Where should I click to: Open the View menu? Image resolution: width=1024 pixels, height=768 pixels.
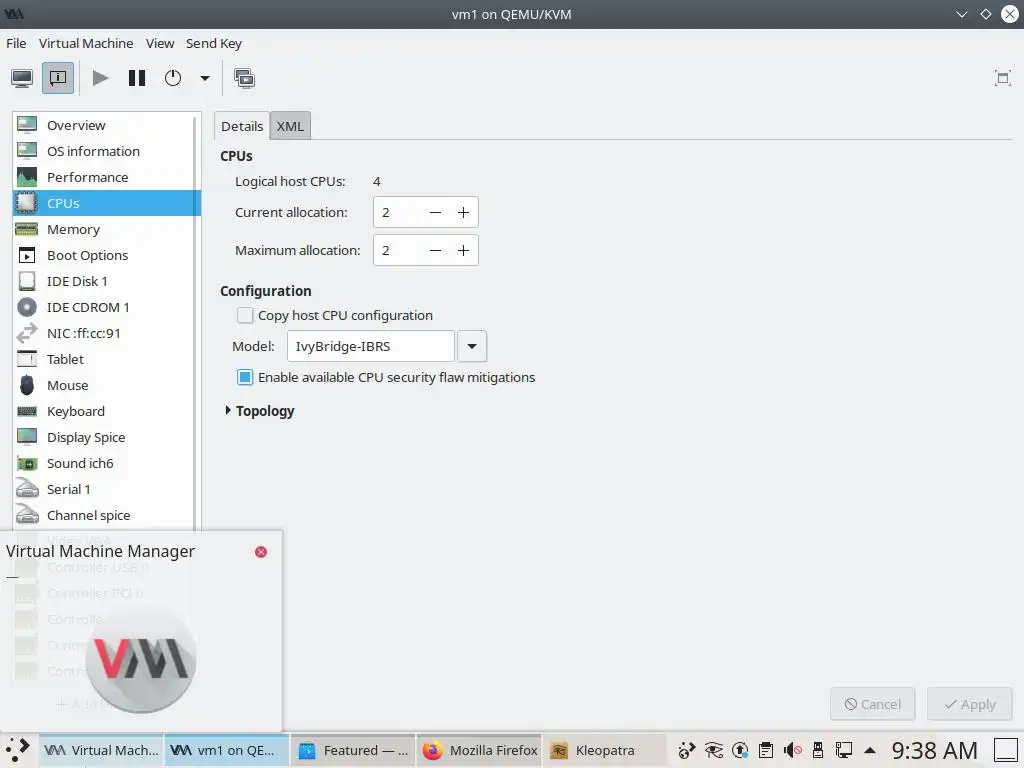tap(160, 43)
